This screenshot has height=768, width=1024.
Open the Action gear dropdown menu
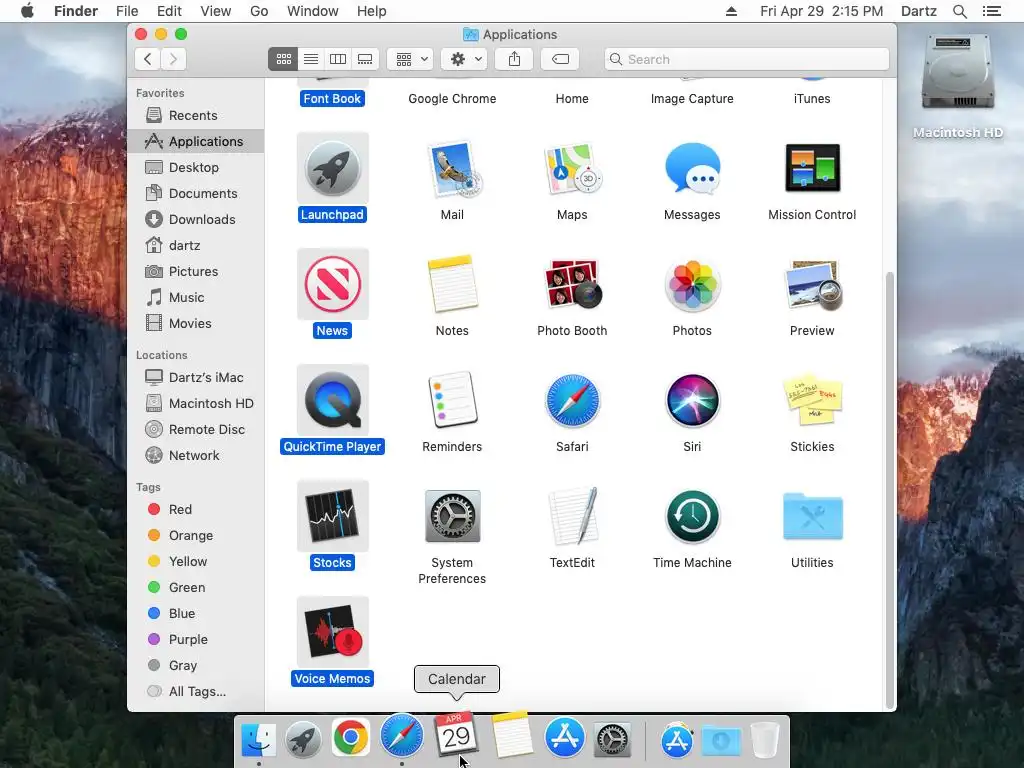pyautogui.click(x=464, y=59)
